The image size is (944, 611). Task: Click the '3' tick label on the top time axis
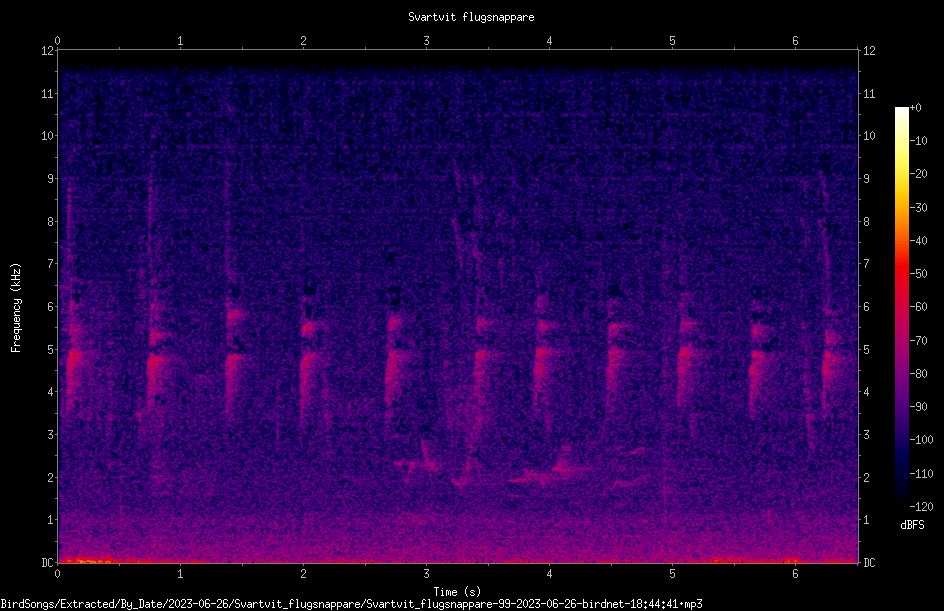click(x=426, y=41)
